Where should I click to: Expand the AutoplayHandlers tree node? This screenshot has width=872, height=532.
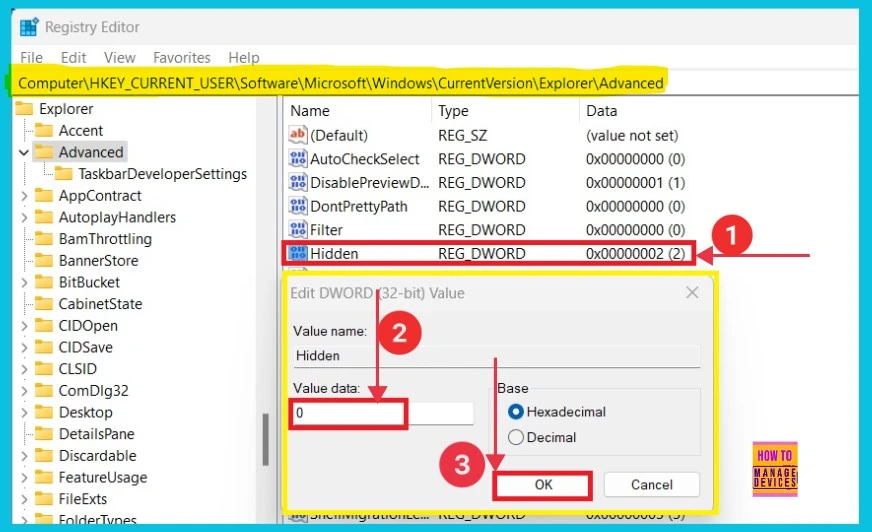click(x=24, y=217)
